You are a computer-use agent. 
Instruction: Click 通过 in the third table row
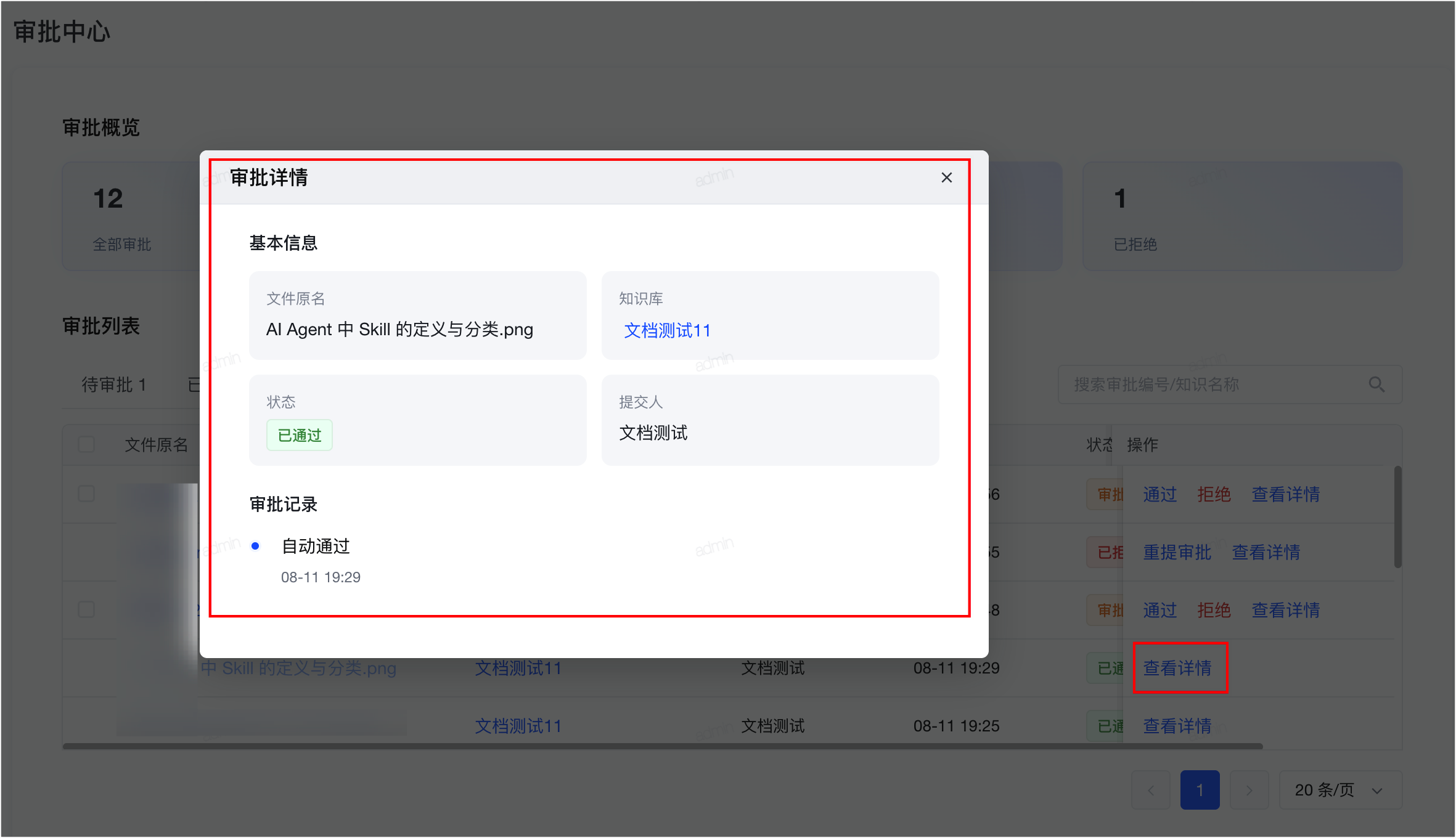(1160, 610)
